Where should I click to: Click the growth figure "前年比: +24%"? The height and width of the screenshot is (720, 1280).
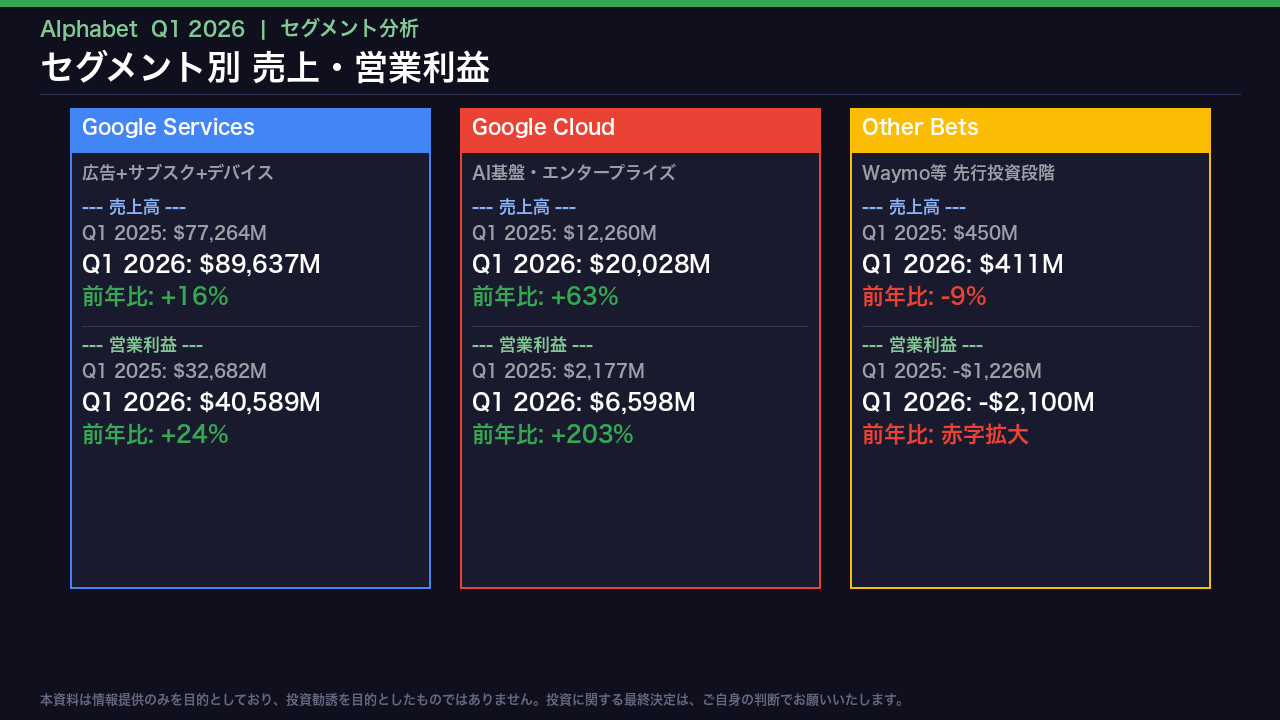tap(155, 435)
